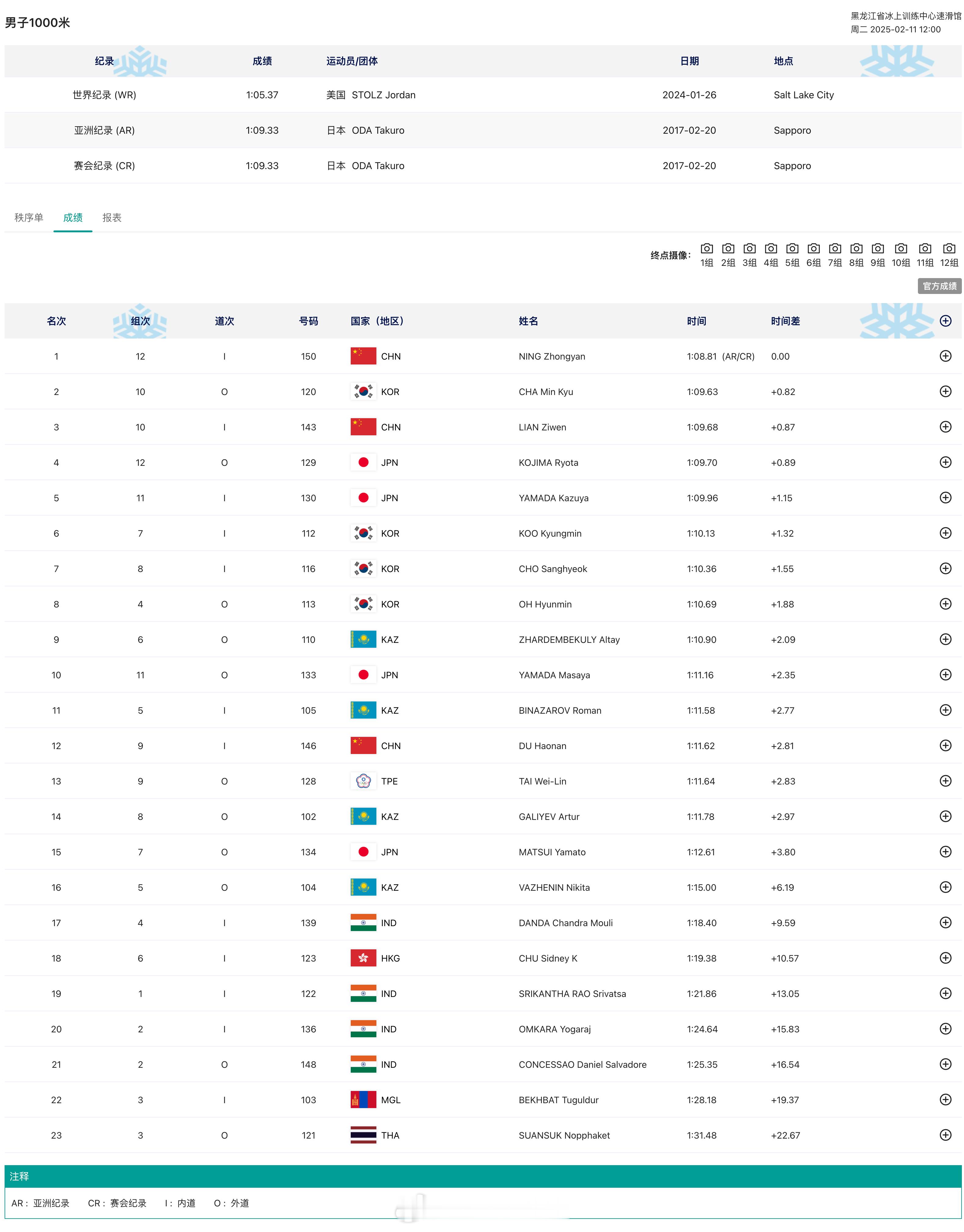The height and width of the screenshot is (1232, 964).
Task: Open finish camera photo for 11组
Action: tap(925, 255)
